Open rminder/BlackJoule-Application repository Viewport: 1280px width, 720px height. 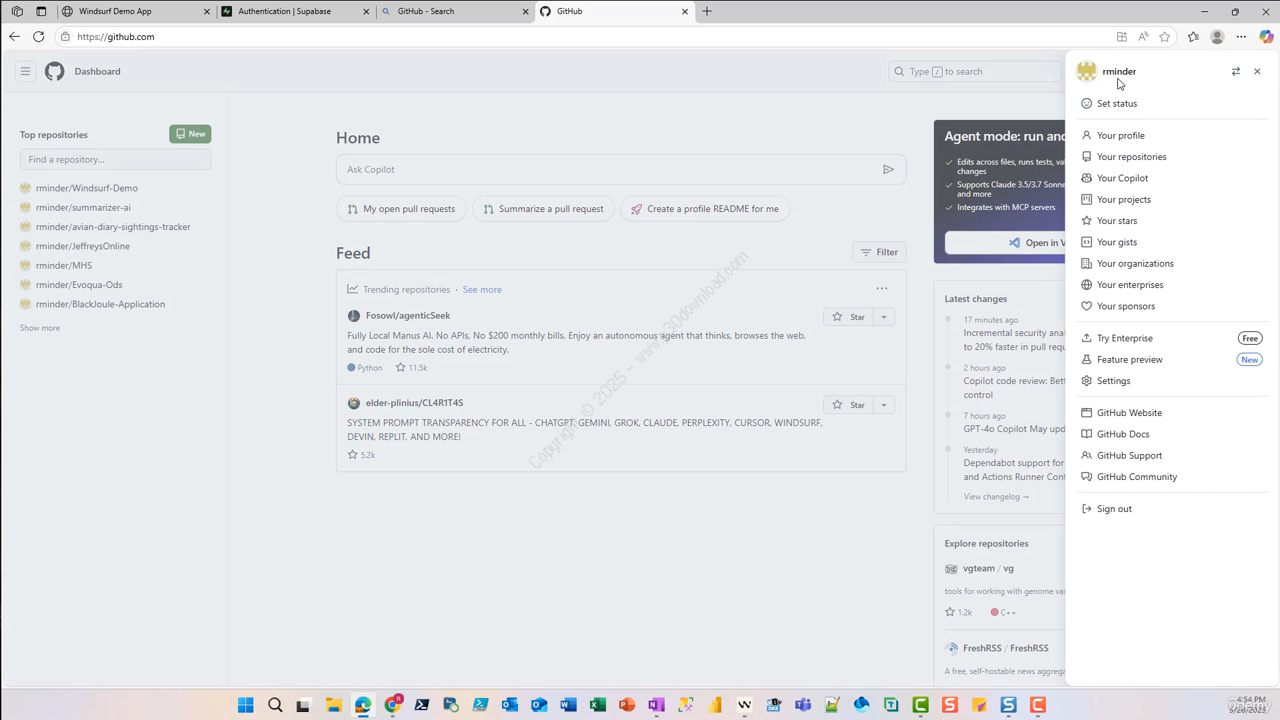click(100, 304)
